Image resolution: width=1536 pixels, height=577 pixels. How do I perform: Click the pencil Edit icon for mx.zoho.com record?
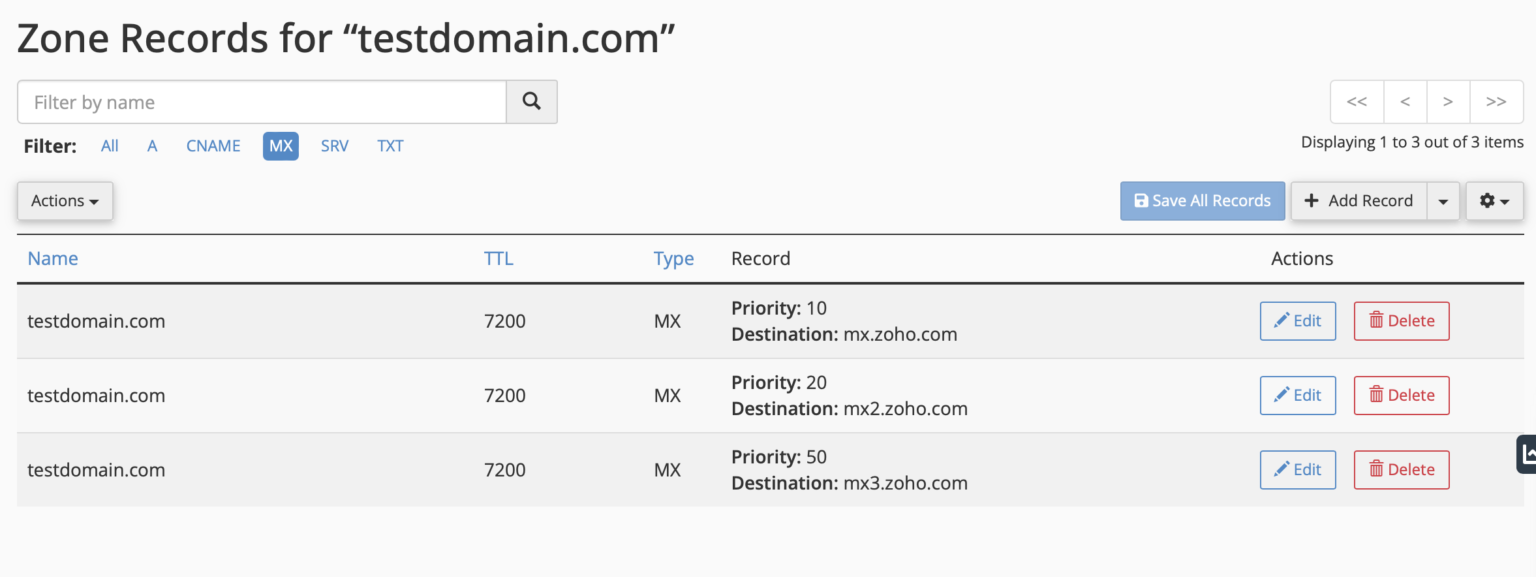pyautogui.click(x=1281, y=320)
